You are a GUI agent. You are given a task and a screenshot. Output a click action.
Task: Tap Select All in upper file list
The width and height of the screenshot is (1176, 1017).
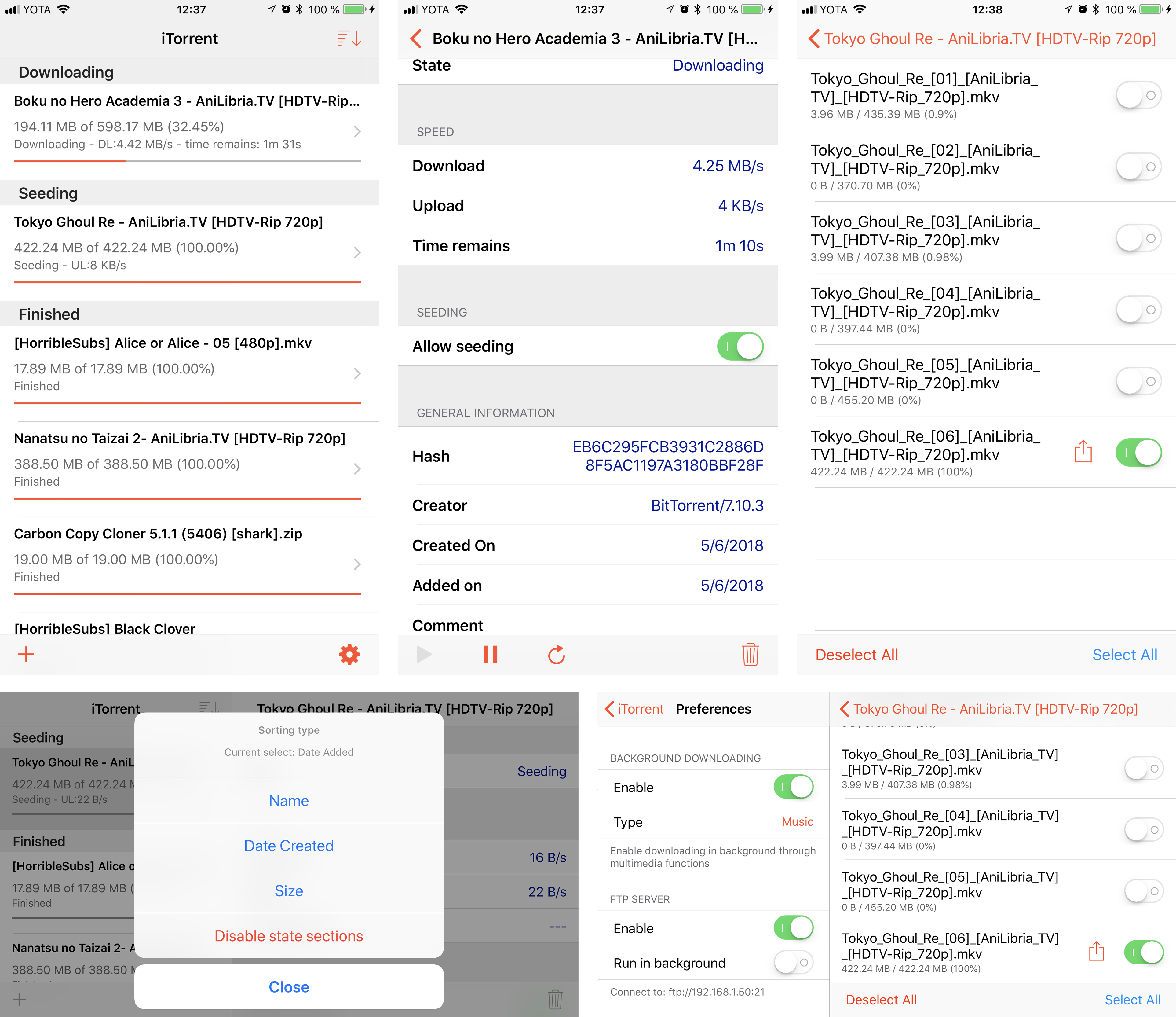point(1124,655)
